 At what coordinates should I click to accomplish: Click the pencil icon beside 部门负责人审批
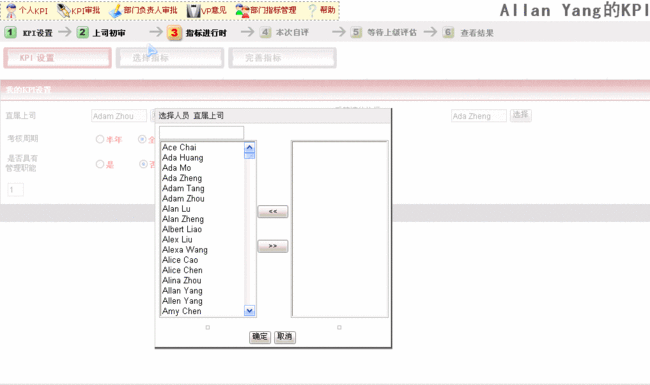pos(115,11)
